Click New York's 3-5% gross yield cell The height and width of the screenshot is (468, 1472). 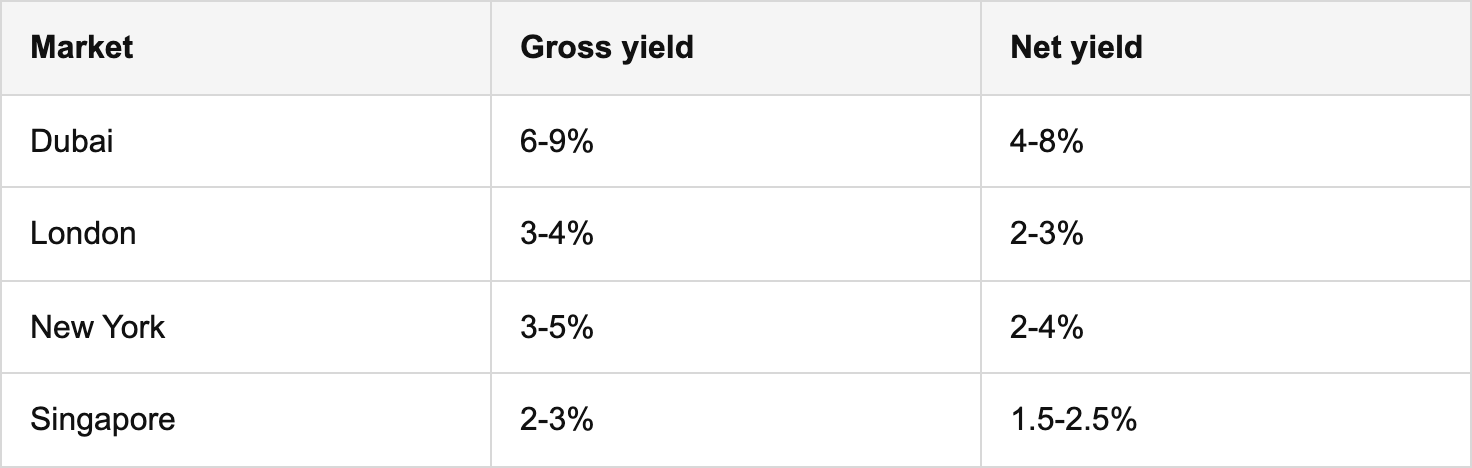coord(557,327)
